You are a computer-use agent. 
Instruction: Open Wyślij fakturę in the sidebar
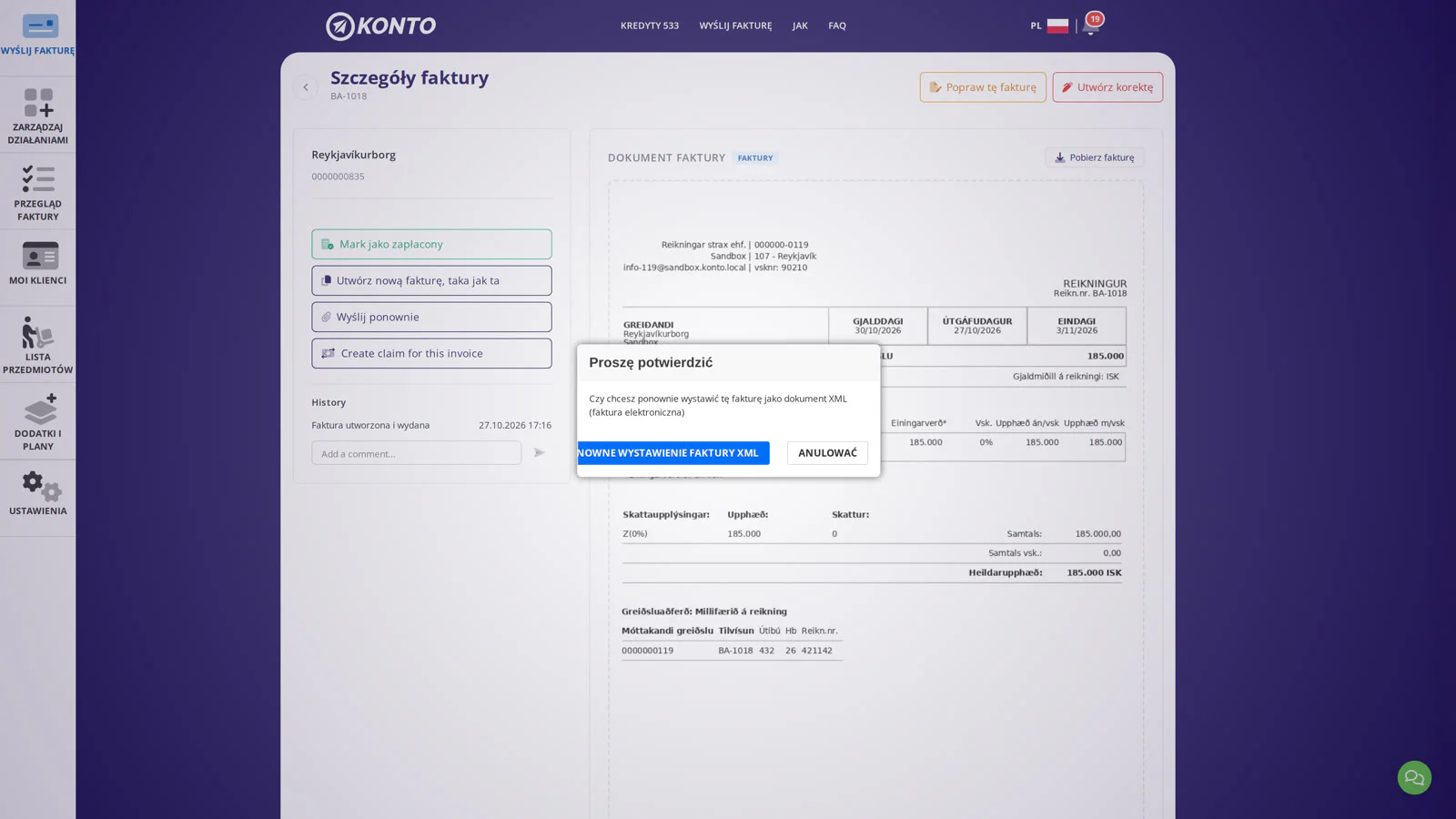tap(37, 35)
